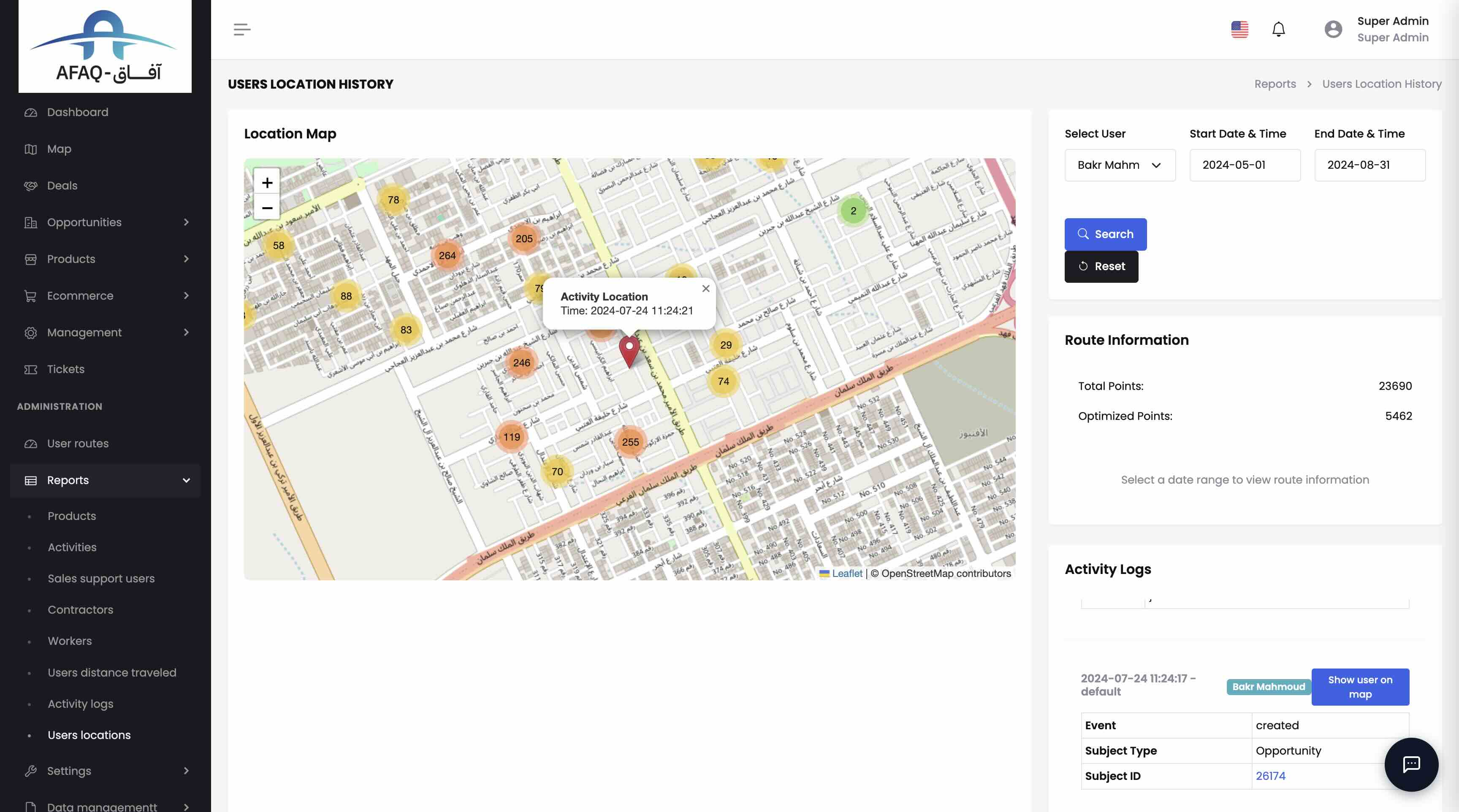Click the 205 map cluster

point(524,239)
